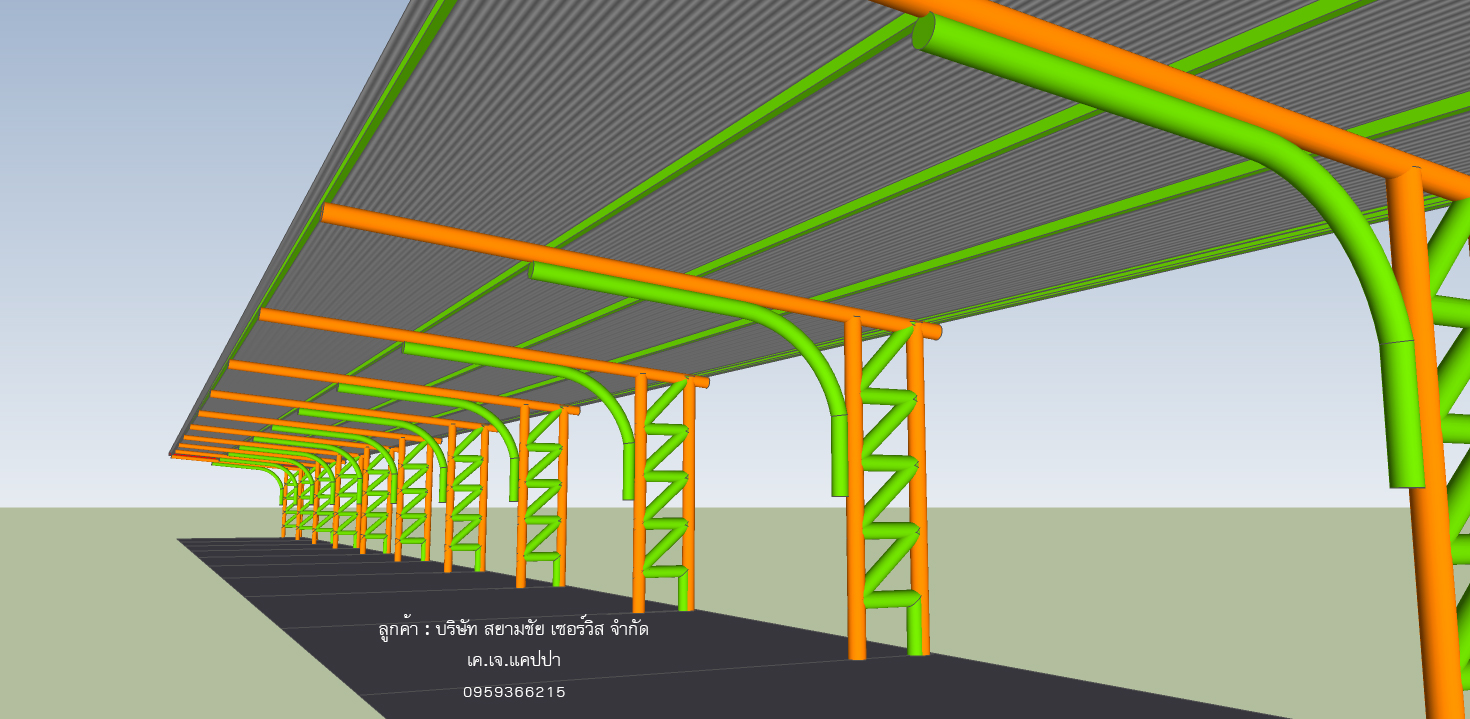
Task: Click the phone number 0959366215
Action: coord(513,692)
